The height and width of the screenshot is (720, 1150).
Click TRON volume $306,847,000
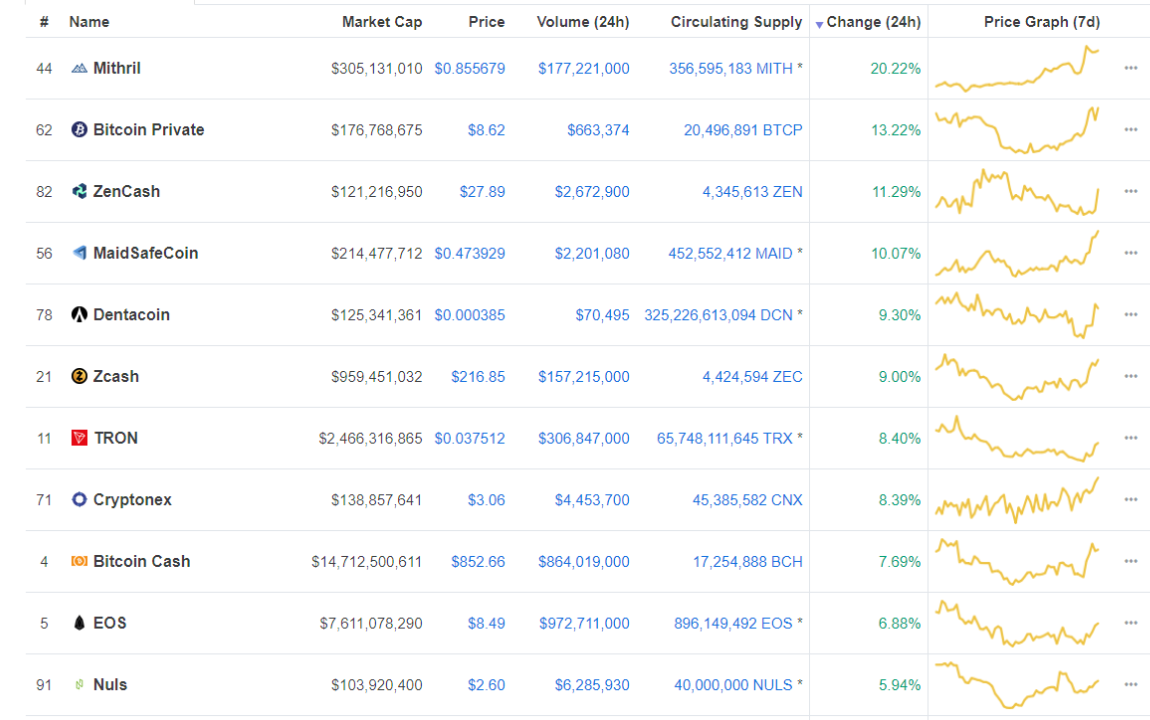(x=584, y=438)
